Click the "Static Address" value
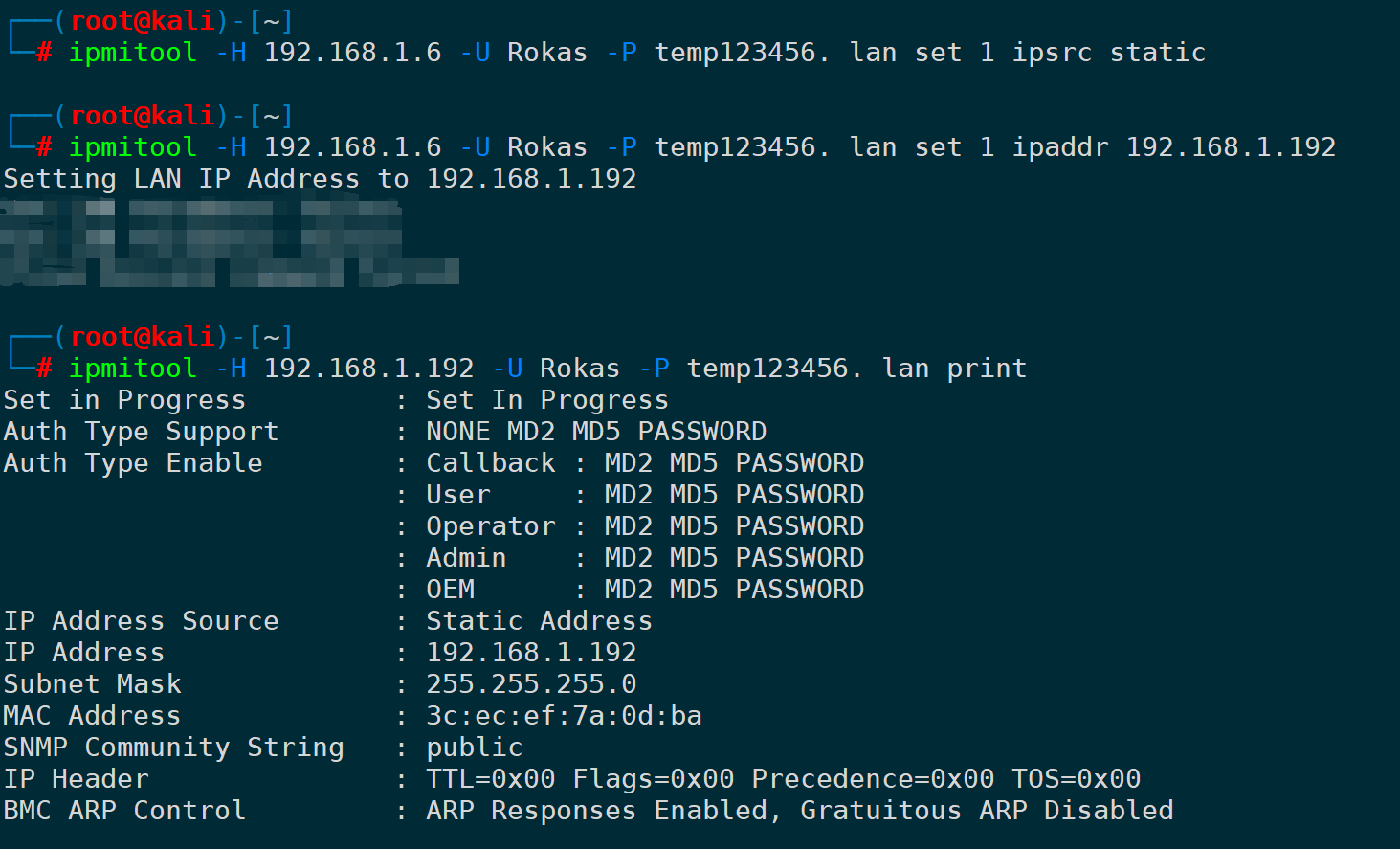The image size is (1400, 849). point(539,621)
